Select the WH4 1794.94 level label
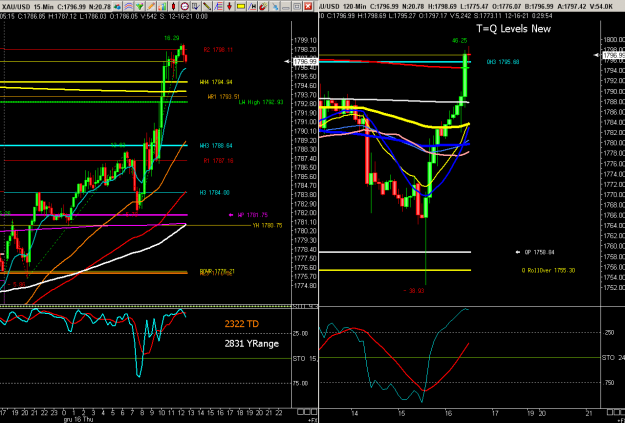The image size is (625, 423). click(216, 82)
